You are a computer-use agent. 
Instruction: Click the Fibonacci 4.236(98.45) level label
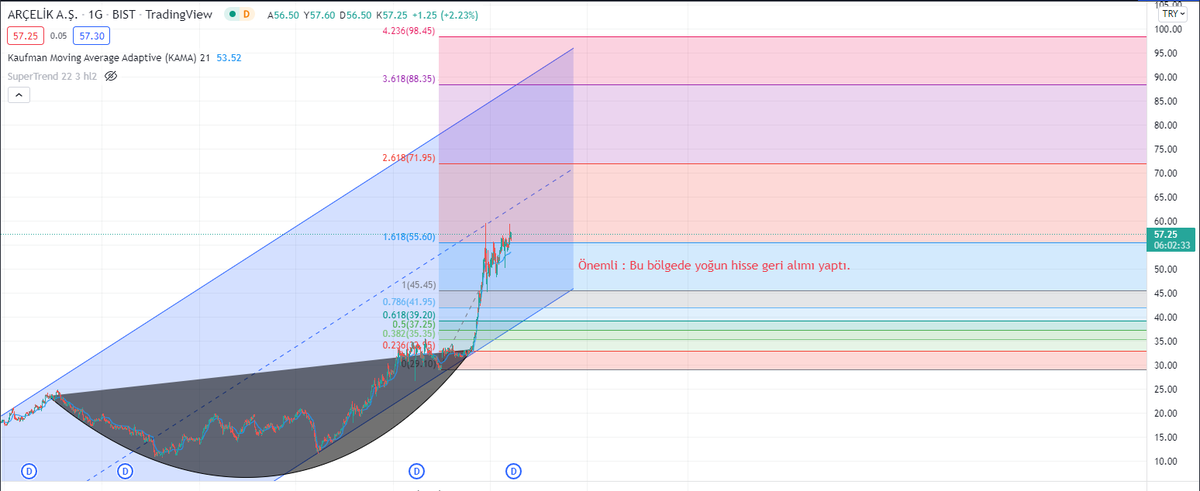(x=410, y=31)
